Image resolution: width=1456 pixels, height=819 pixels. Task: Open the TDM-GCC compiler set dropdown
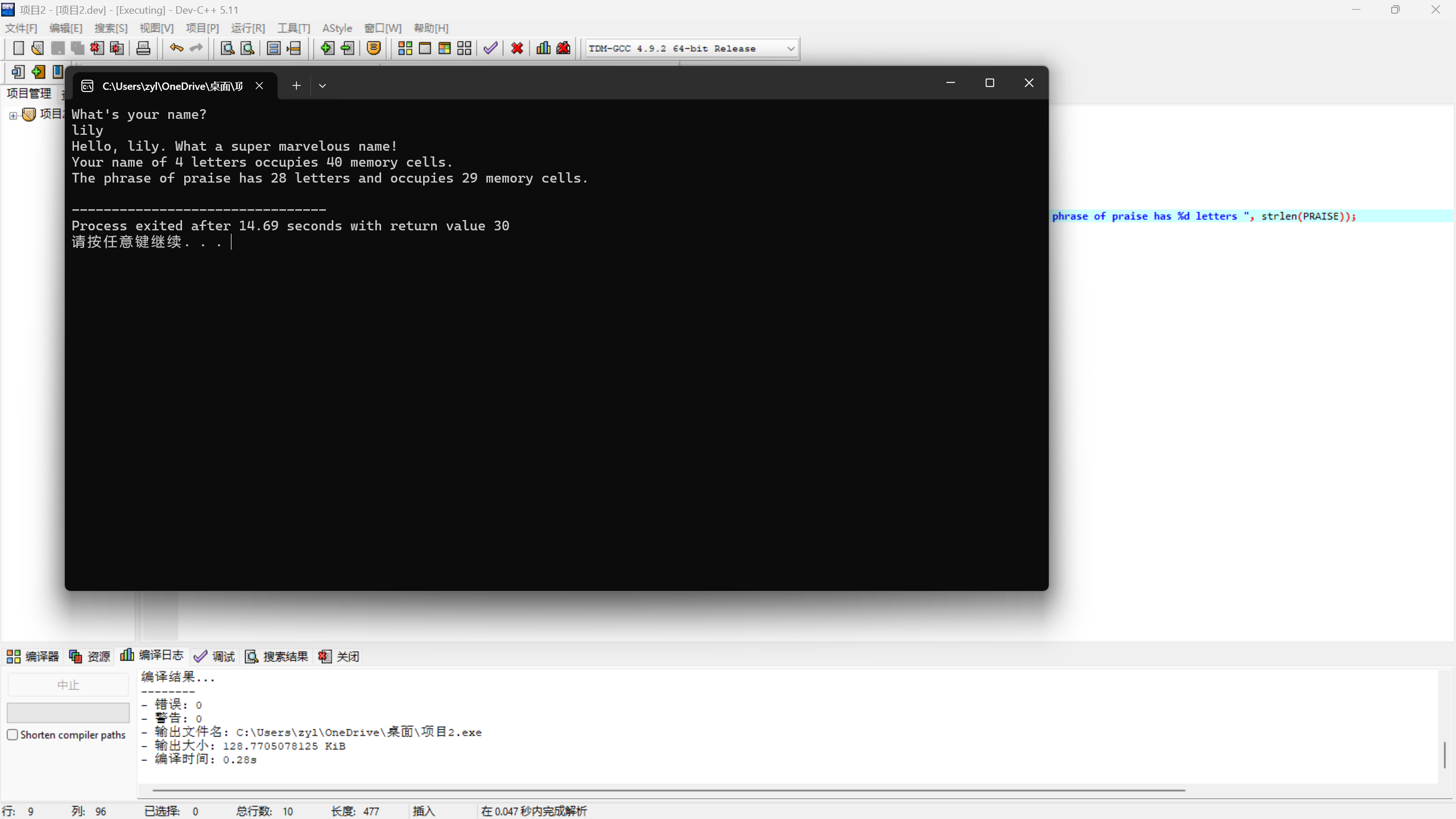791,48
